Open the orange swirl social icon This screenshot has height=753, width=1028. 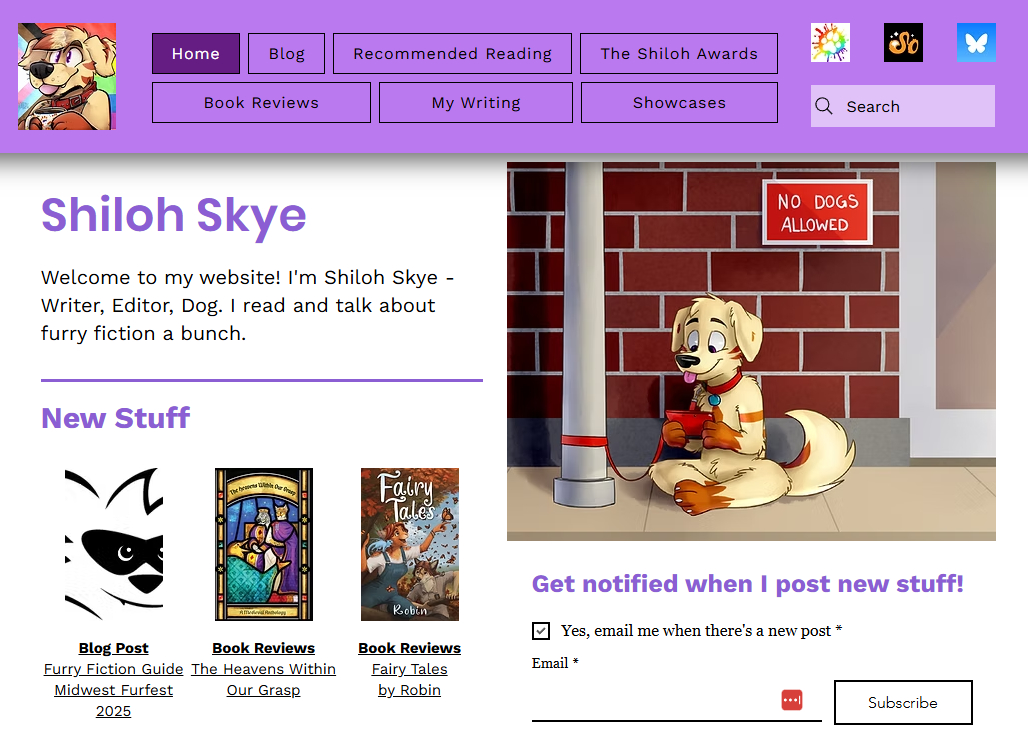point(903,43)
